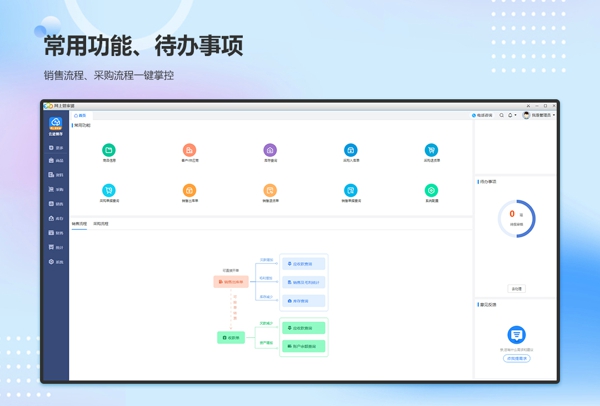The image size is (600, 406).
Task: Switch to the 采购流程 tab
Action: tap(101, 224)
